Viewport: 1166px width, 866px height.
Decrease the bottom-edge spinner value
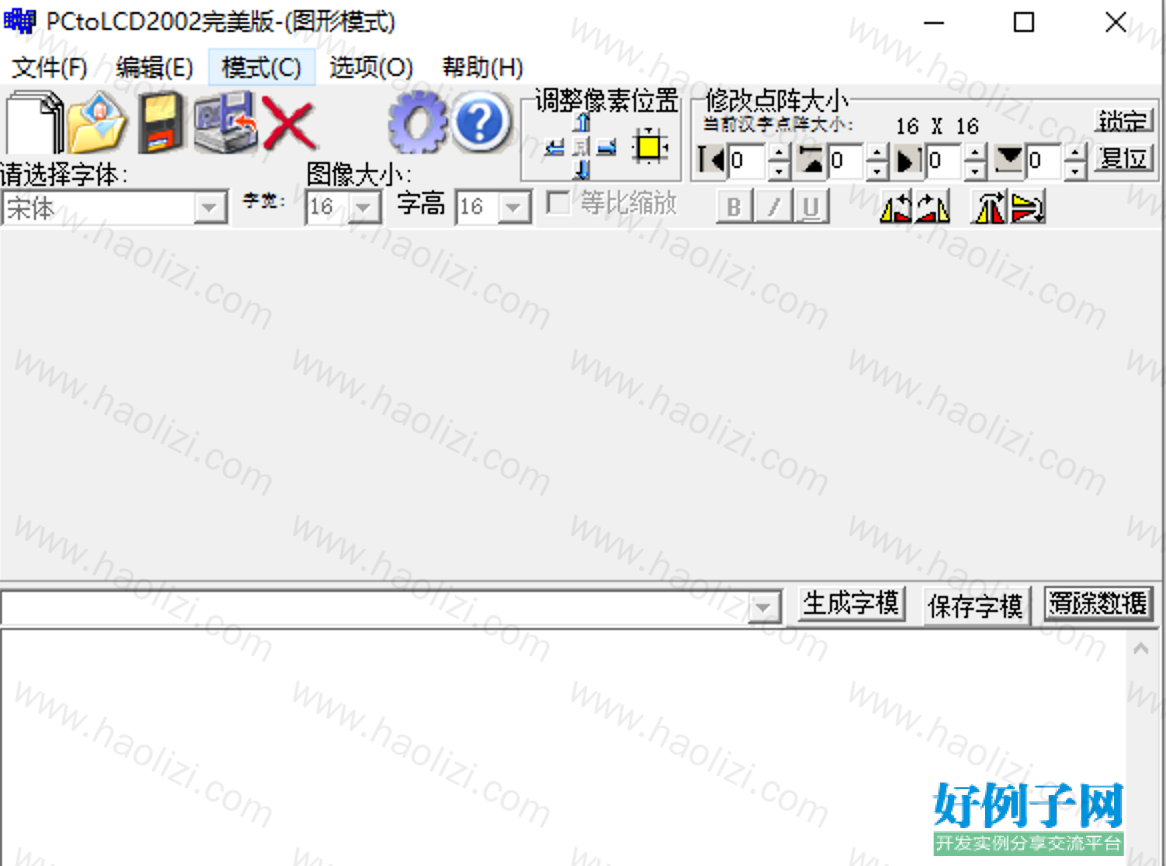pyautogui.click(x=1075, y=170)
